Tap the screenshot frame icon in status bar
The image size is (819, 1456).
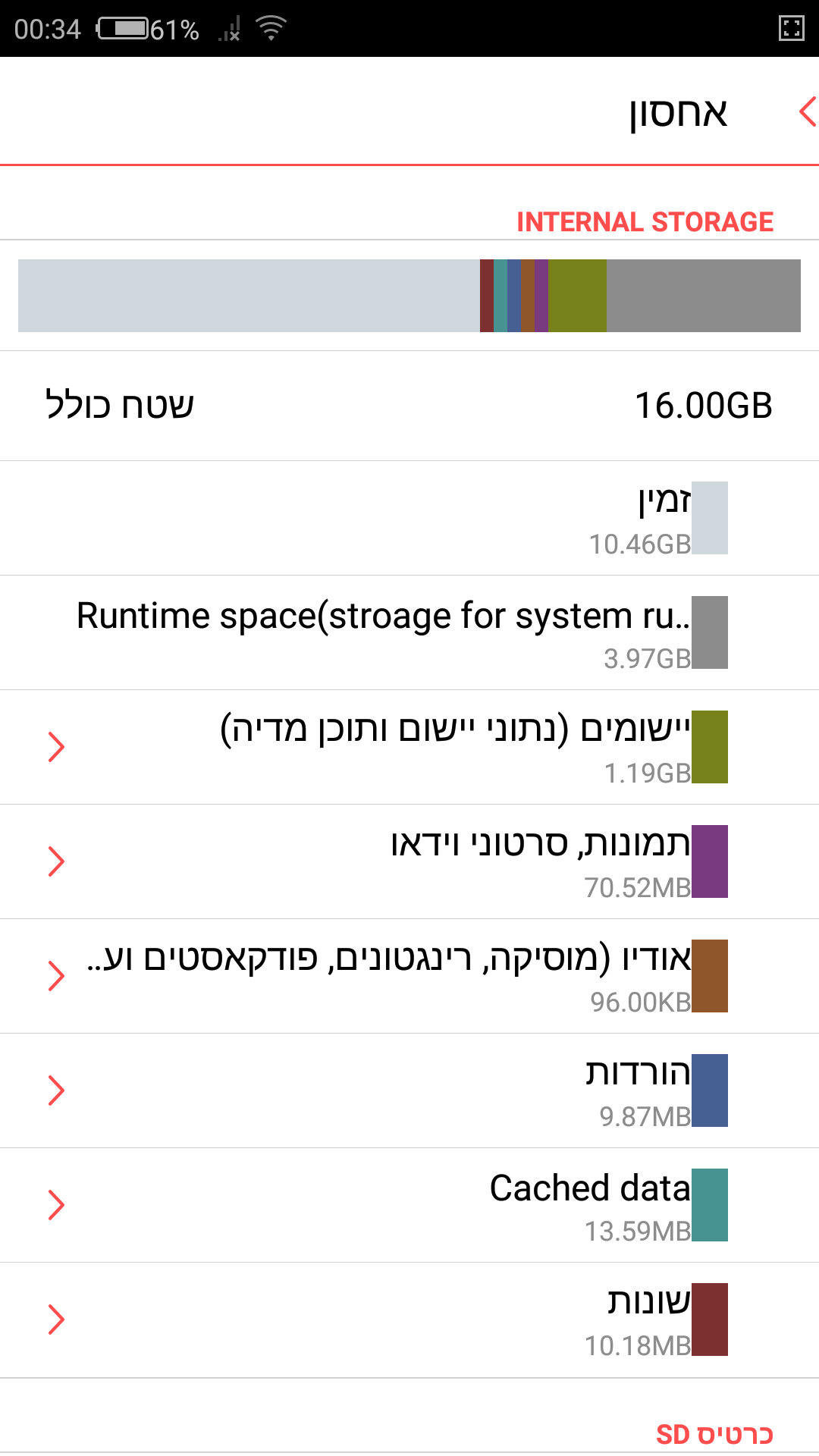click(791, 29)
